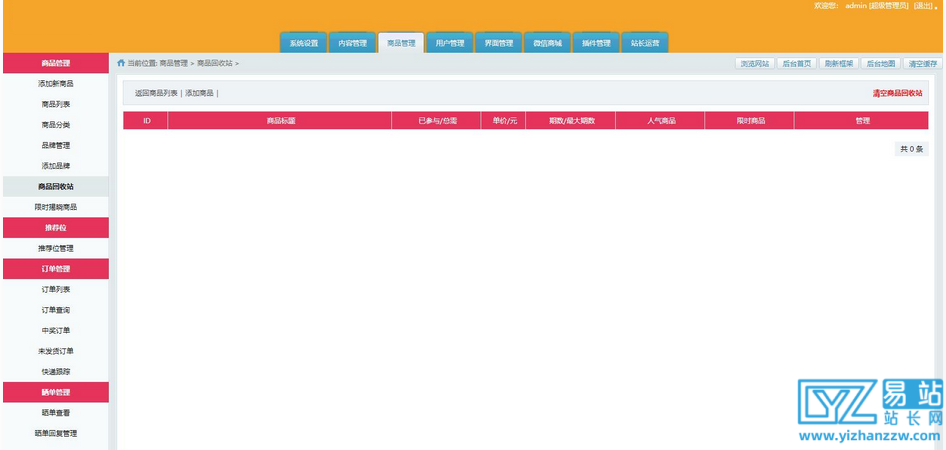
Task: Open the 站长运营 tab
Action: [x=645, y=43]
